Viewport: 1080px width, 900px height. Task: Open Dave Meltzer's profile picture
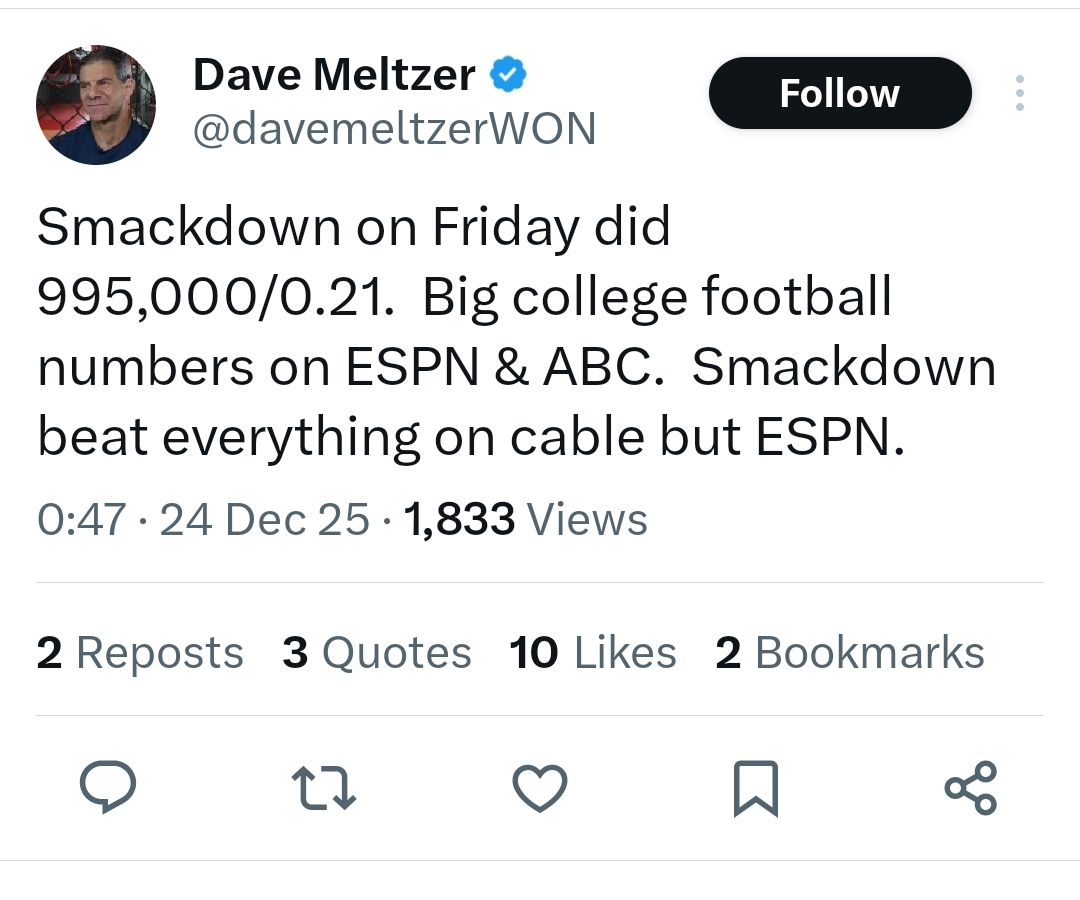pos(96,104)
